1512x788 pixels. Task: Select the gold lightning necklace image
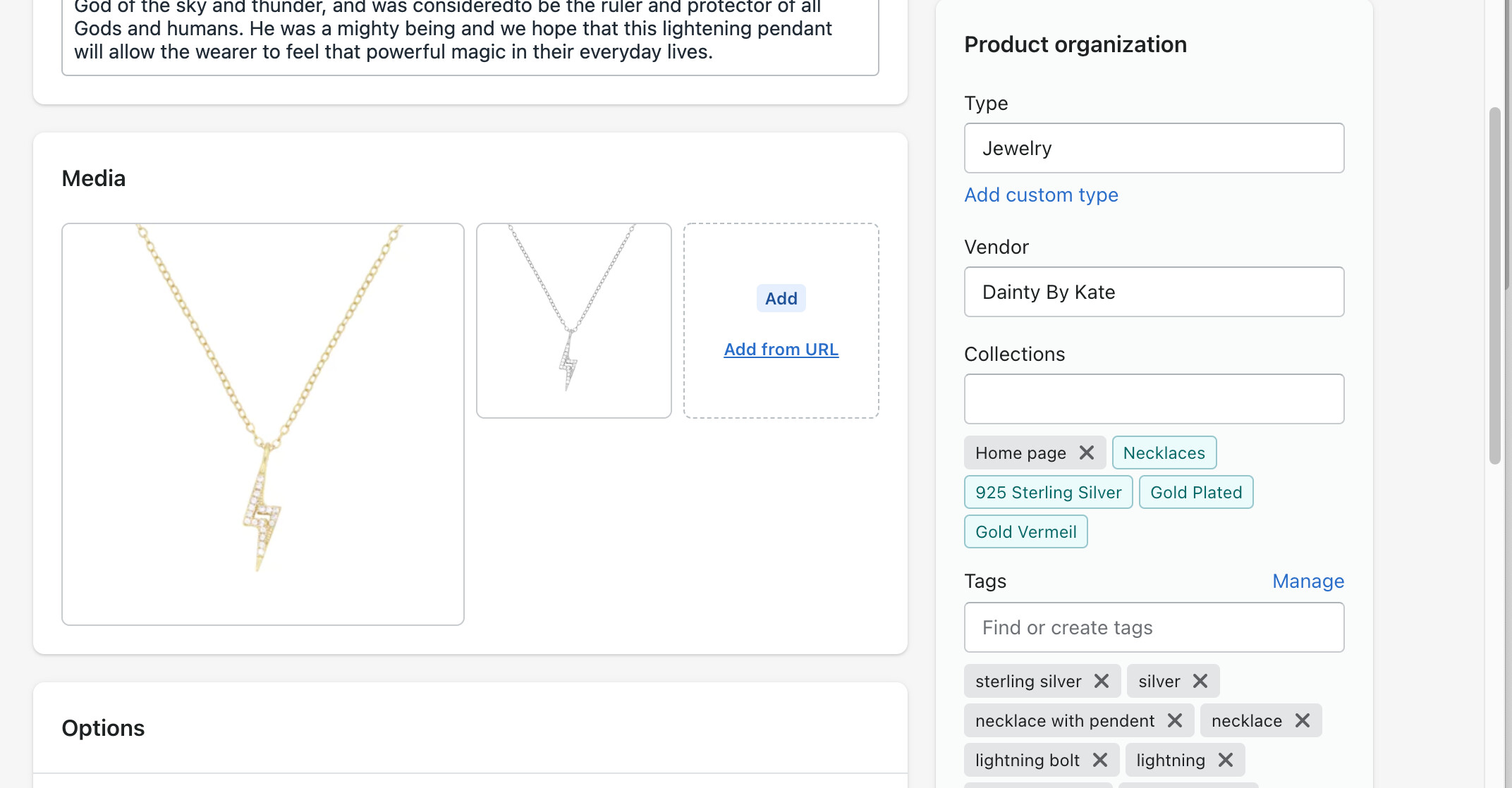click(262, 424)
